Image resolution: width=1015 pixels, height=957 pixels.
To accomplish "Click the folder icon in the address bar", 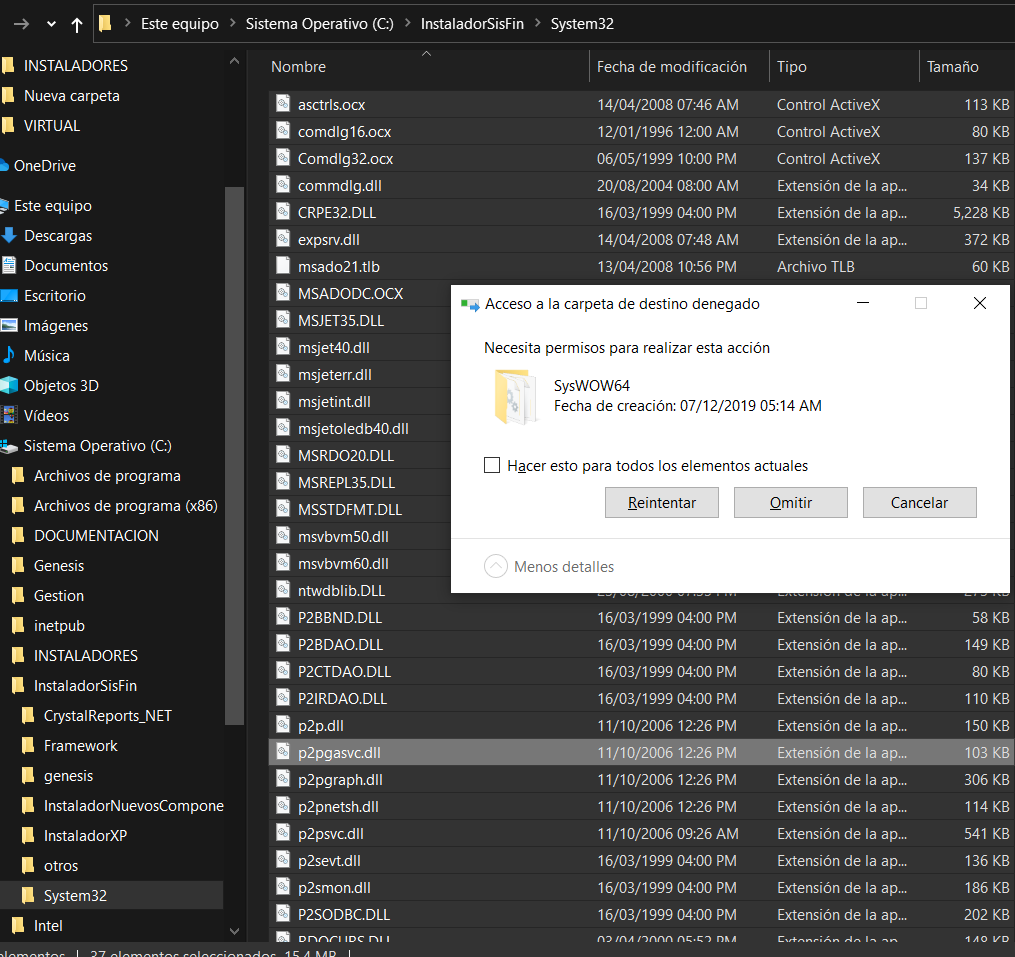I will (105, 24).
